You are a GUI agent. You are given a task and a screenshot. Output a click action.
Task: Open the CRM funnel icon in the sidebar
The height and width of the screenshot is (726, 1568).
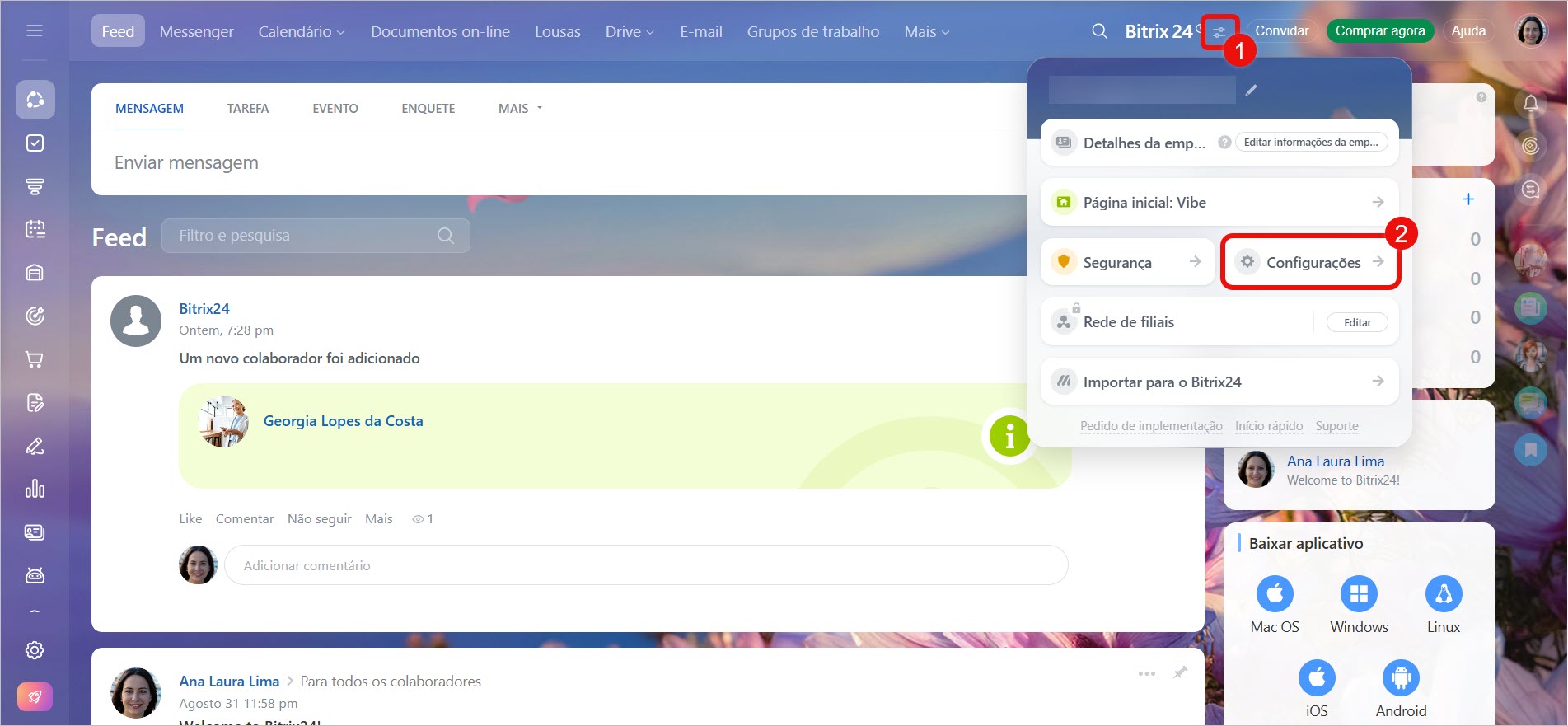point(35,187)
